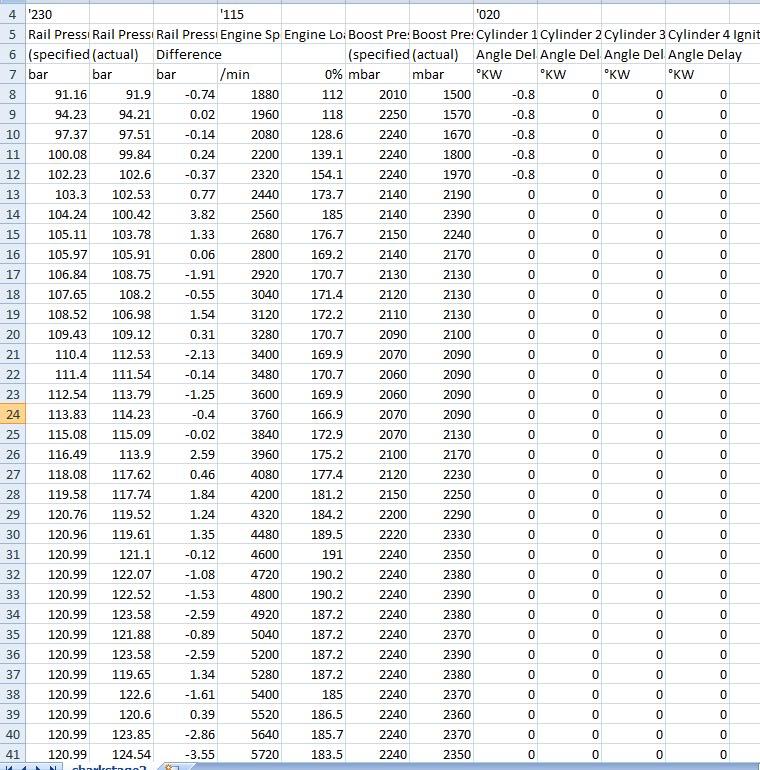Image resolution: width=760 pixels, height=770 pixels.
Task: Select boost specified cell 2010
Action: coord(378,94)
